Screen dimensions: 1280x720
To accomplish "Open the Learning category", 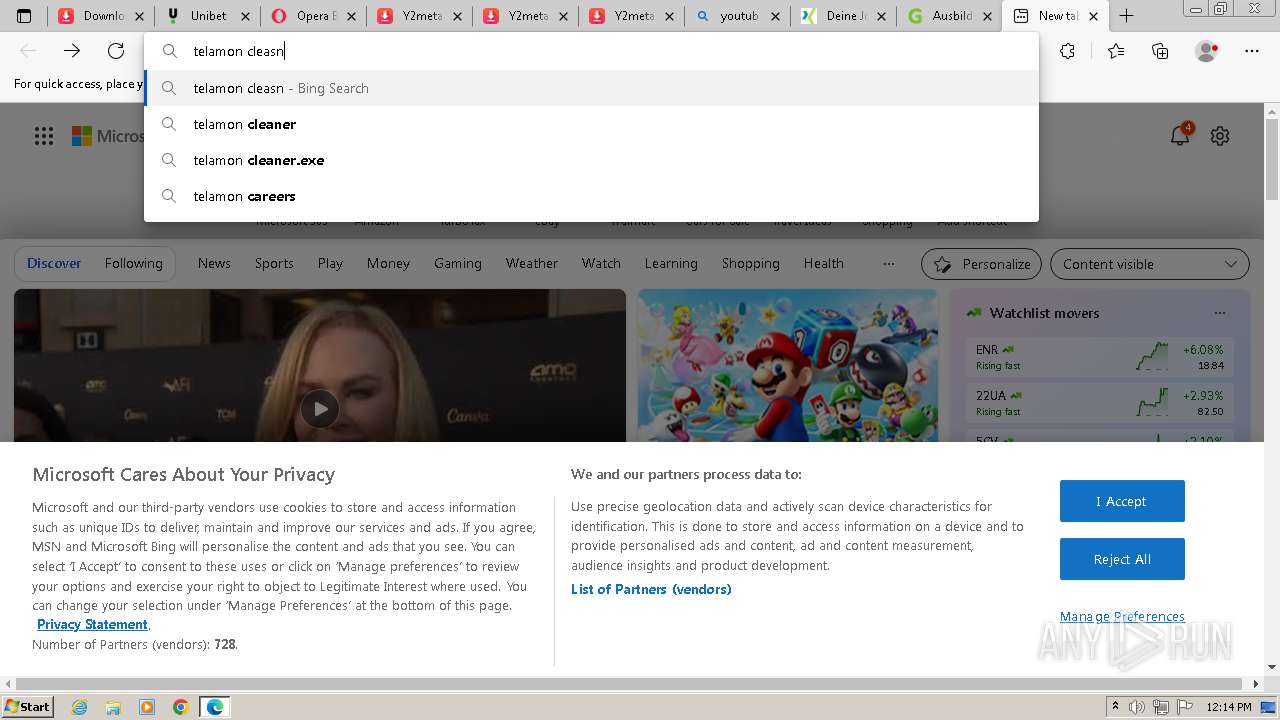I will pyautogui.click(x=671, y=264).
